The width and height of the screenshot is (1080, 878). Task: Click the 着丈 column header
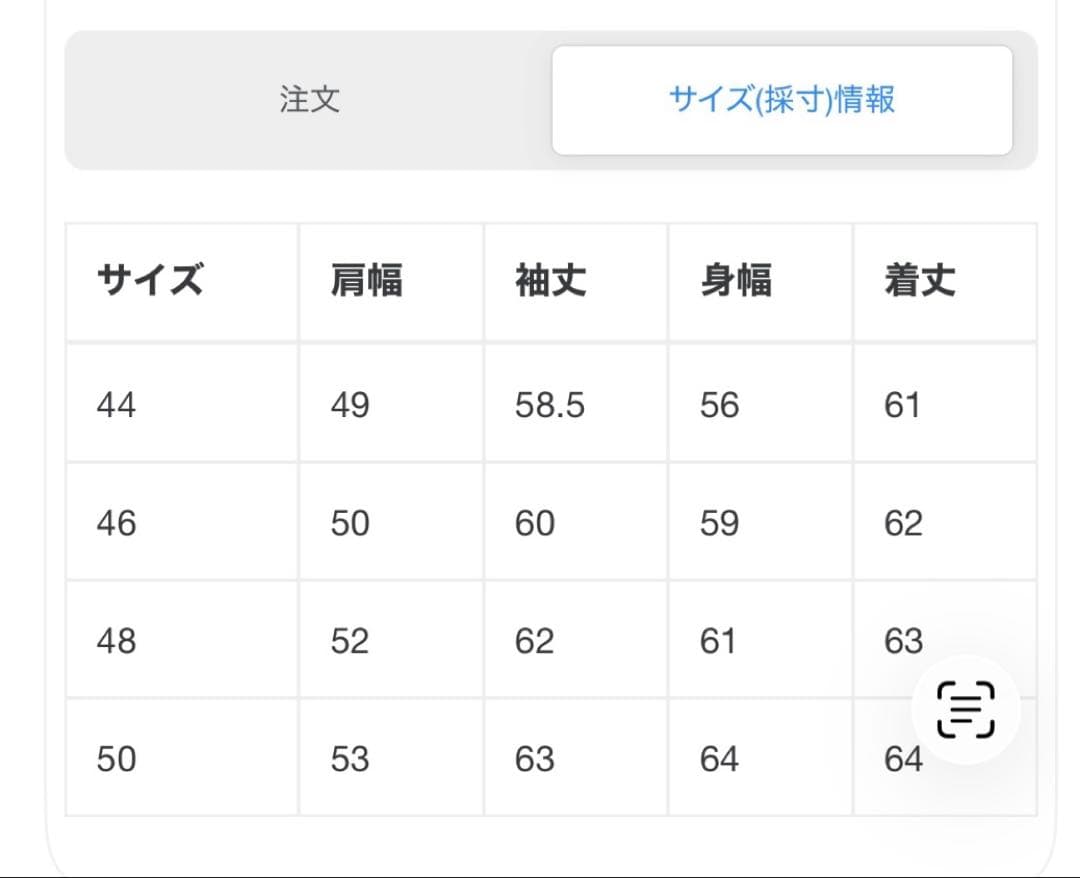[x=920, y=281]
